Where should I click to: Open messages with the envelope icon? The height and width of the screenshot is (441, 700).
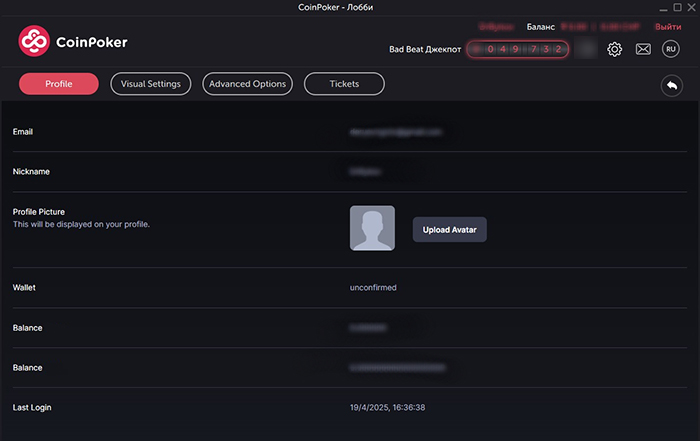(643, 49)
